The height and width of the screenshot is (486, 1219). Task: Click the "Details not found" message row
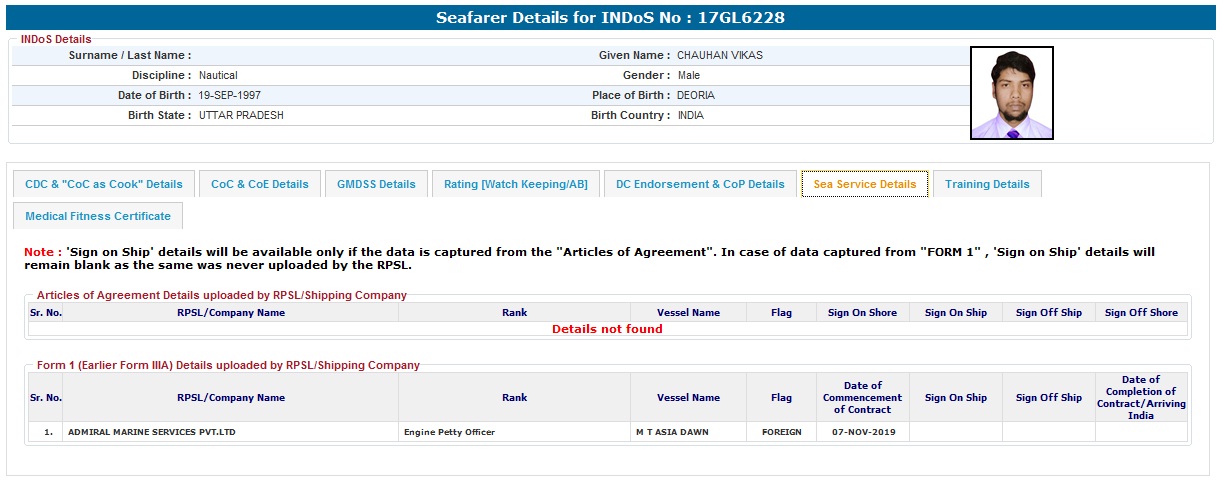click(607, 329)
